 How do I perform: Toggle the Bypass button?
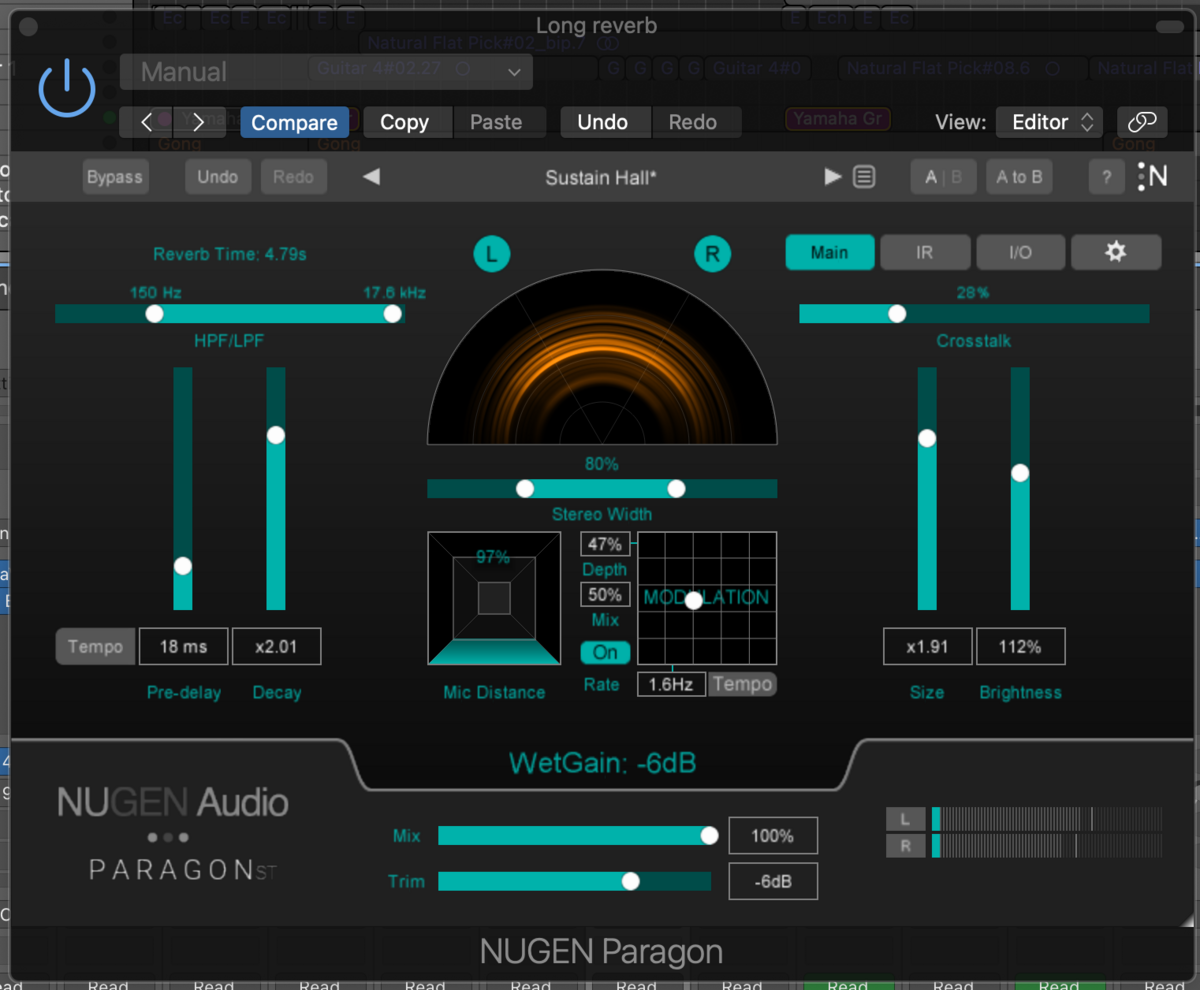click(x=114, y=177)
